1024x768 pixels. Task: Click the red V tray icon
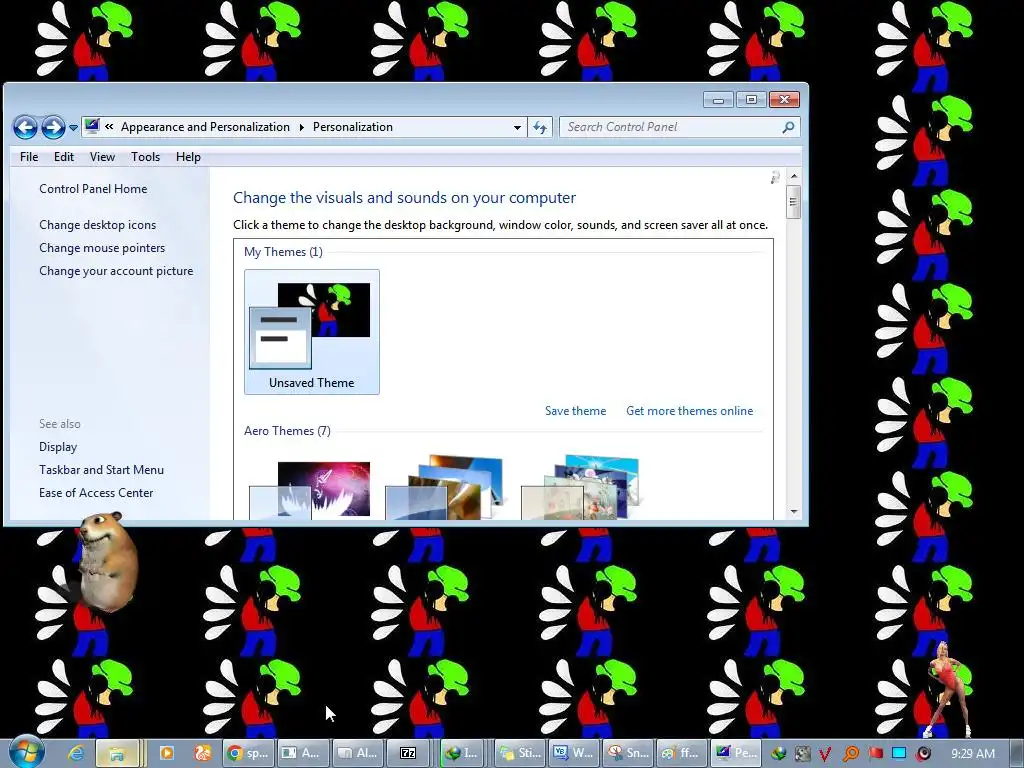[825, 754]
